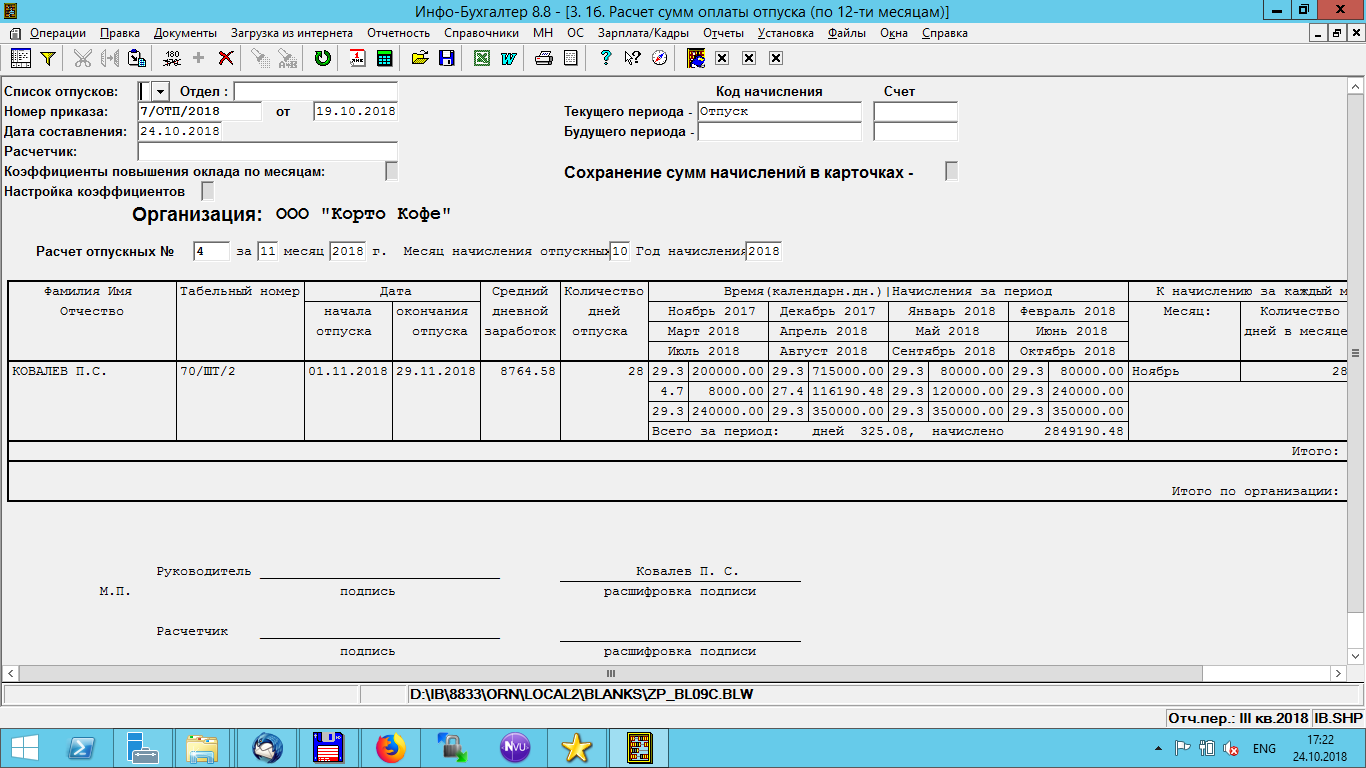This screenshot has width=1366, height=768.
Task: Open the Отчетность menu
Action: click(398, 33)
